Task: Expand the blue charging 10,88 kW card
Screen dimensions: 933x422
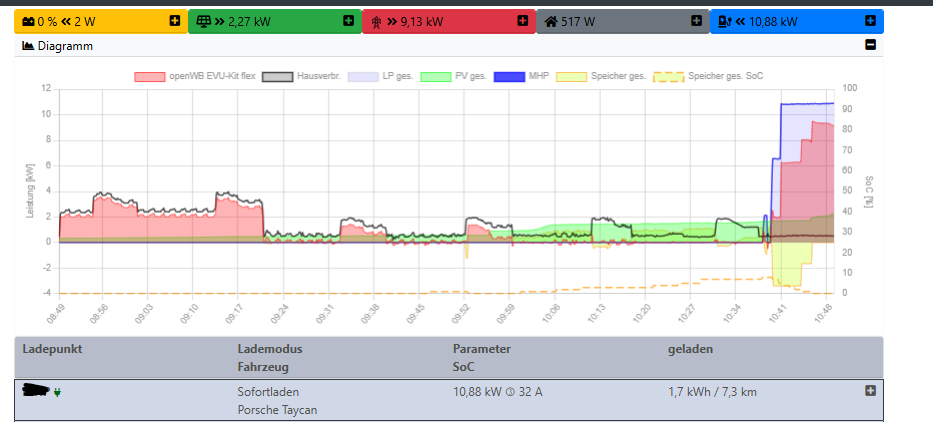Action: click(870, 21)
